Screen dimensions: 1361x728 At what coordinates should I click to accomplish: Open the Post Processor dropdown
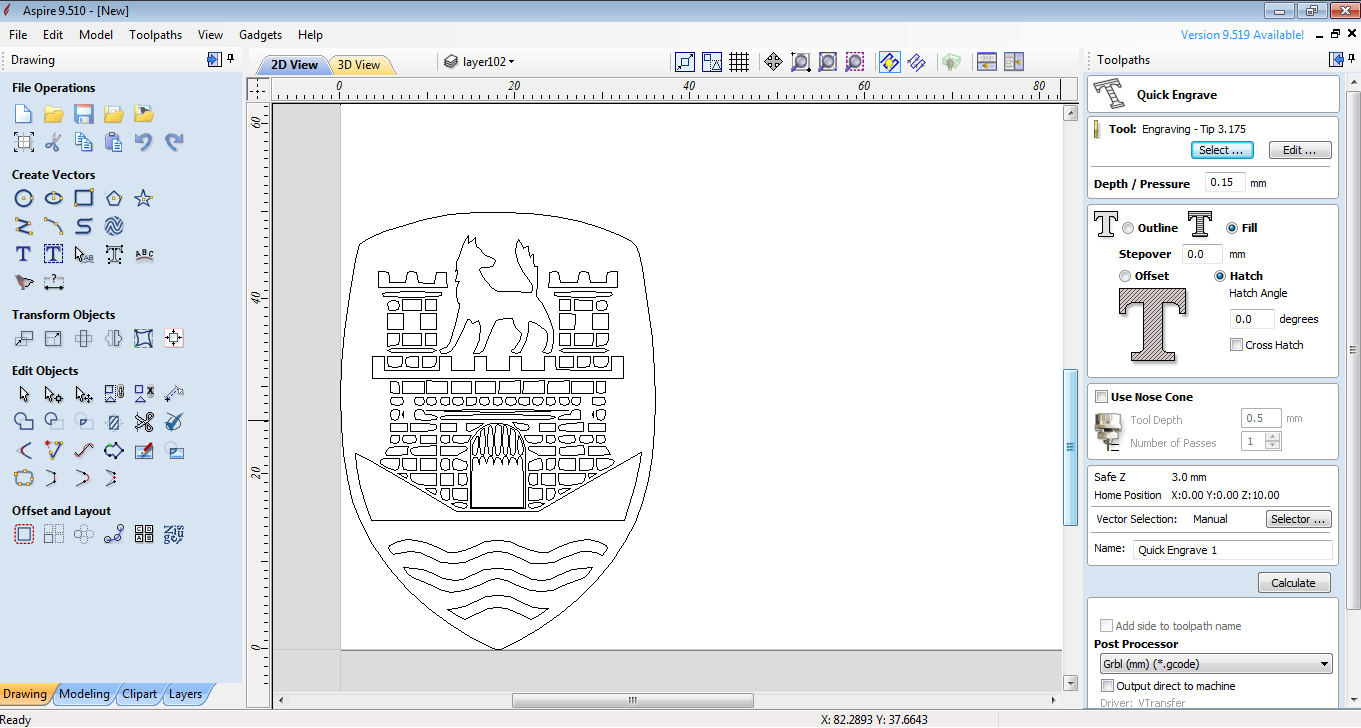click(1214, 664)
